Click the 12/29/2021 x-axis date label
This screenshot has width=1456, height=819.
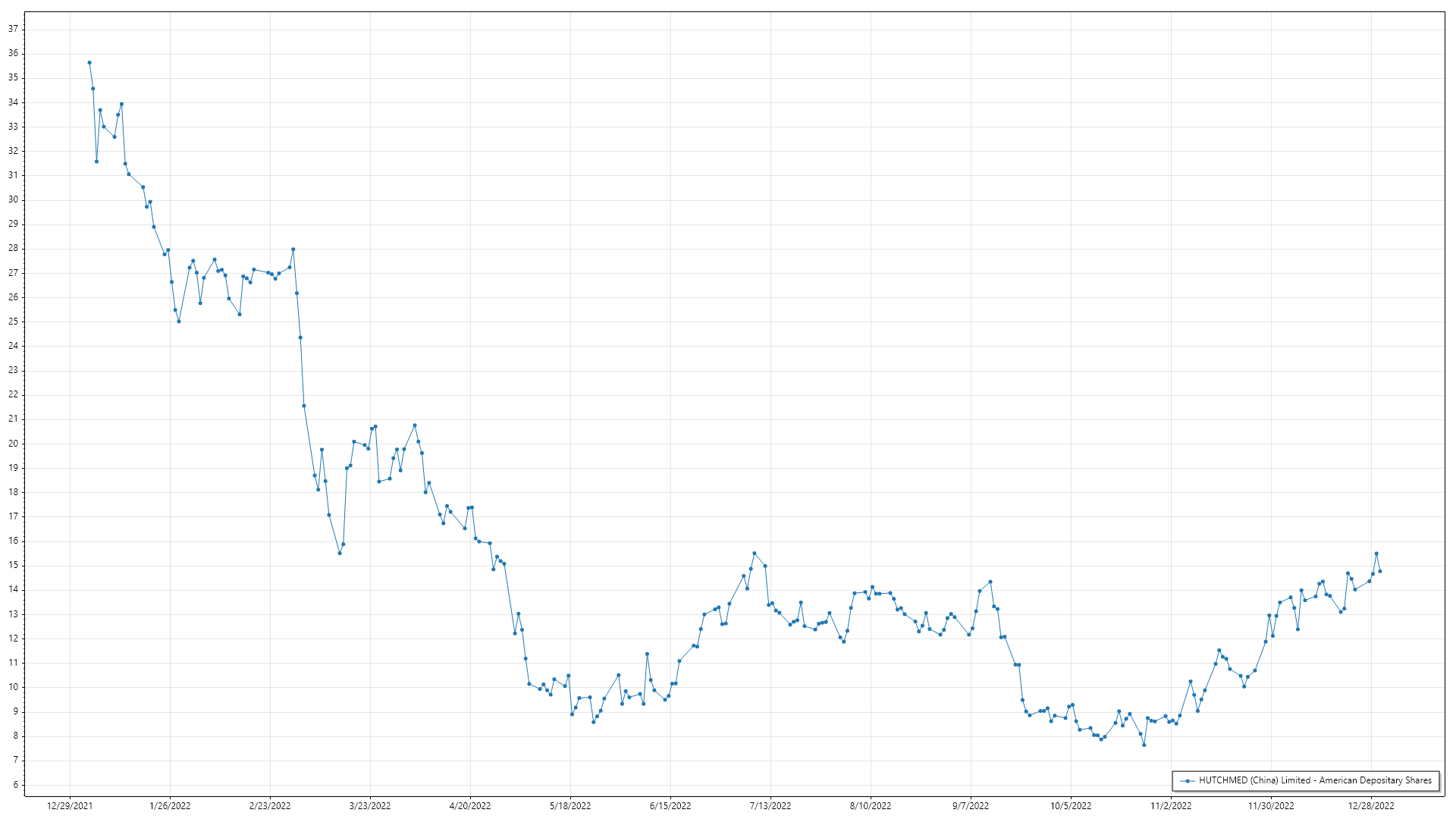point(70,806)
